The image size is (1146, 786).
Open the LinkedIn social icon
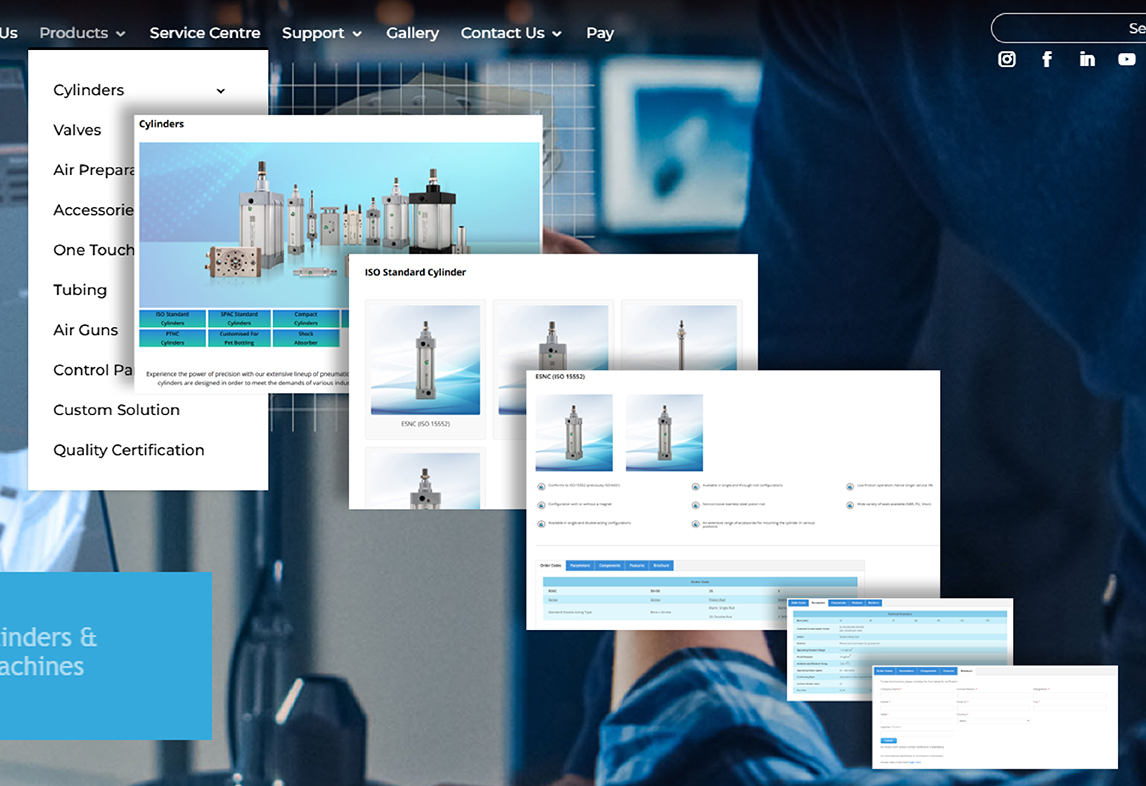[x=1087, y=59]
